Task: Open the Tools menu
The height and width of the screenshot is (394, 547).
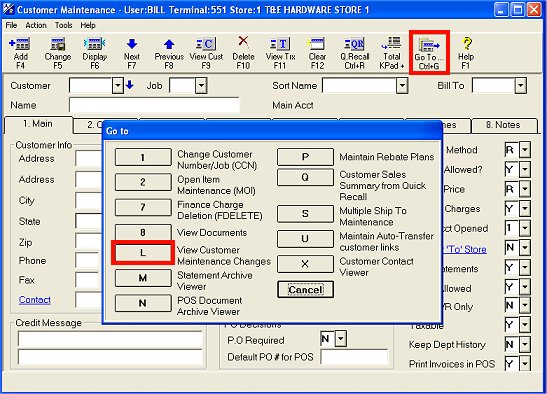Action: point(63,25)
